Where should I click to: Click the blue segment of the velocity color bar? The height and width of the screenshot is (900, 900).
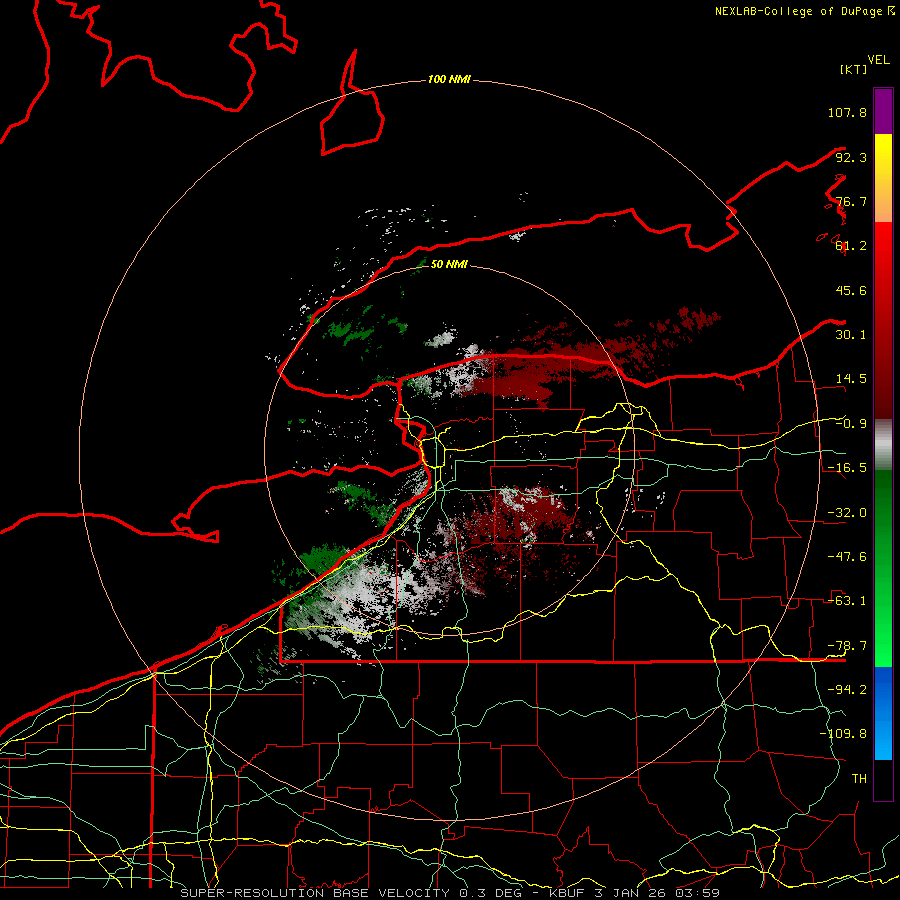click(883, 713)
